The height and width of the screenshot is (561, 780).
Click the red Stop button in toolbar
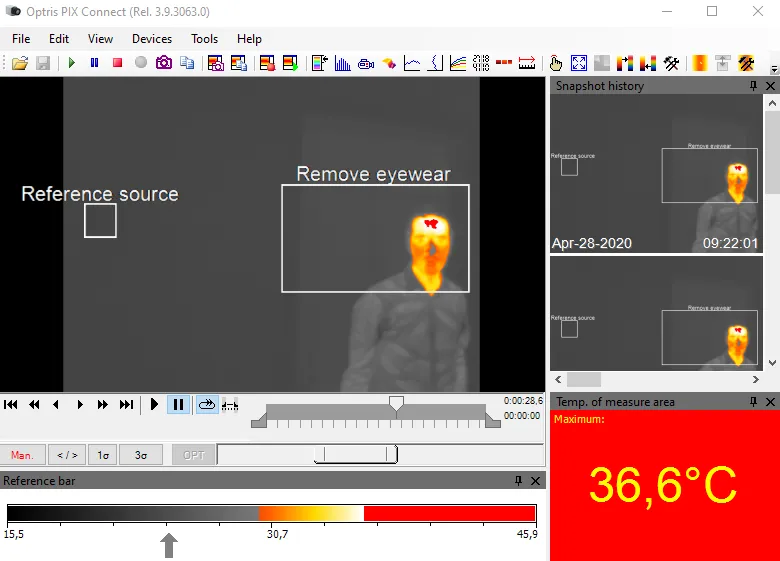click(x=117, y=63)
